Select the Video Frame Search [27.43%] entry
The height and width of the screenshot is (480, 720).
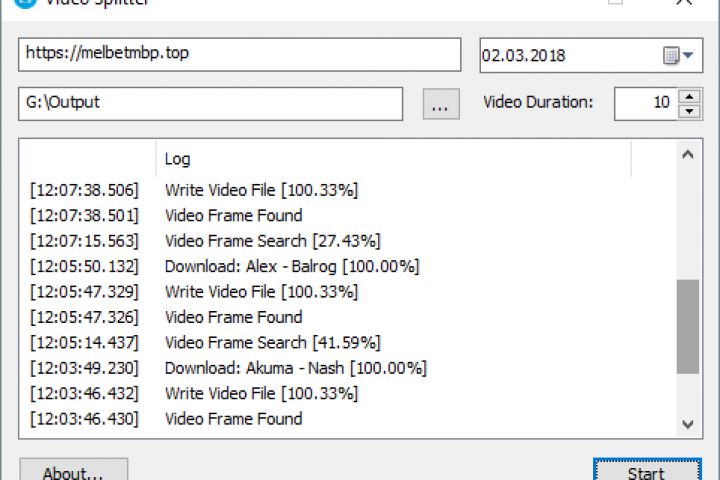coord(272,241)
